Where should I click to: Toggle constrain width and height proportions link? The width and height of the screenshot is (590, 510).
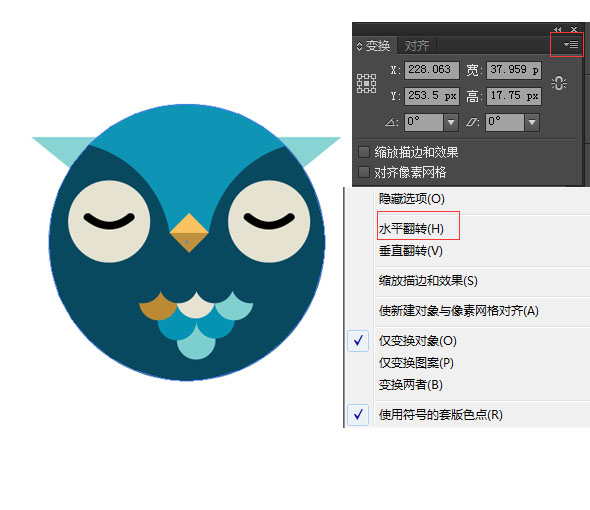point(559,83)
